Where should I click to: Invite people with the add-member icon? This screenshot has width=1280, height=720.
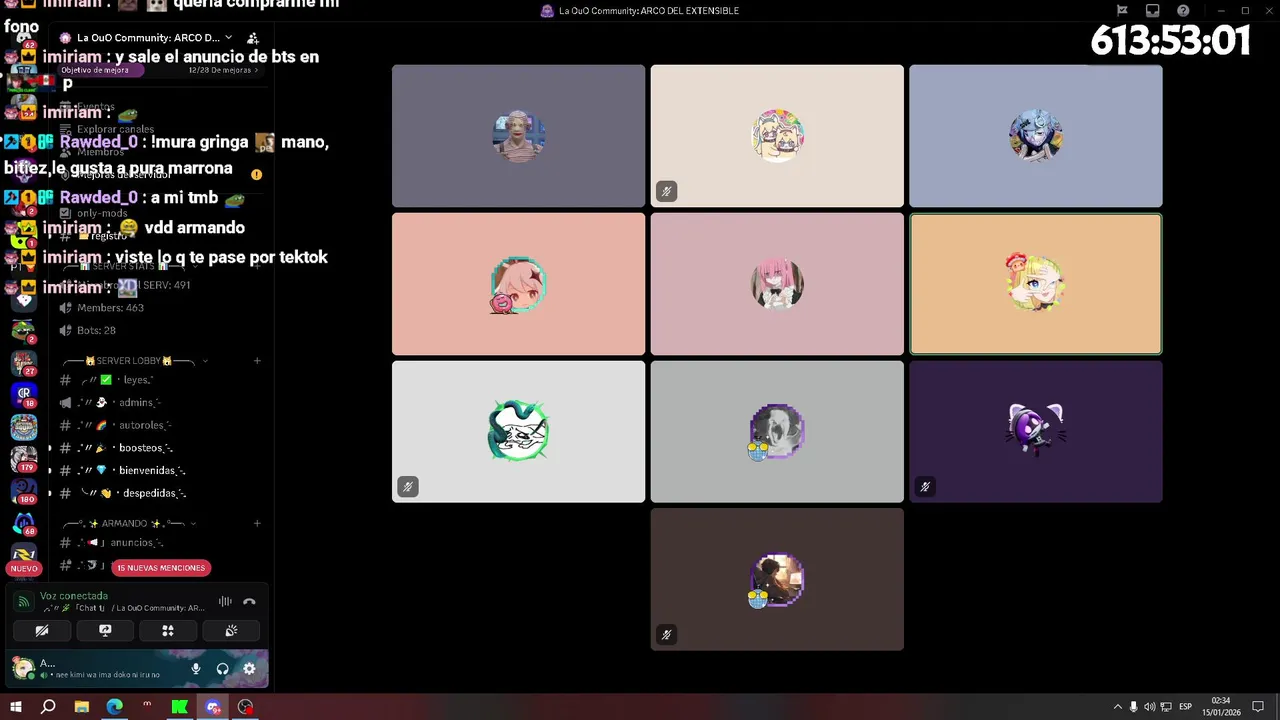(252, 38)
